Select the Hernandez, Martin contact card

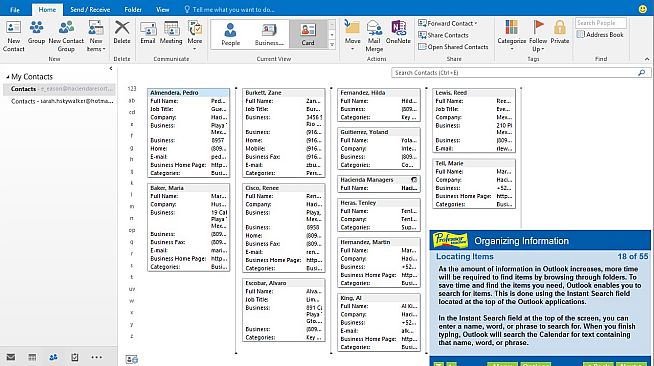coord(379,263)
